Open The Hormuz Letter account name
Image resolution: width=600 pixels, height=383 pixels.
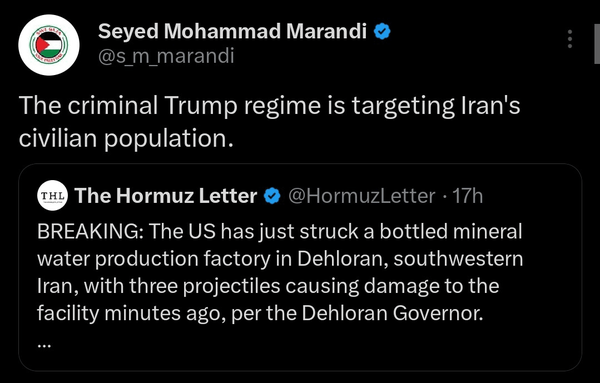tap(166, 196)
